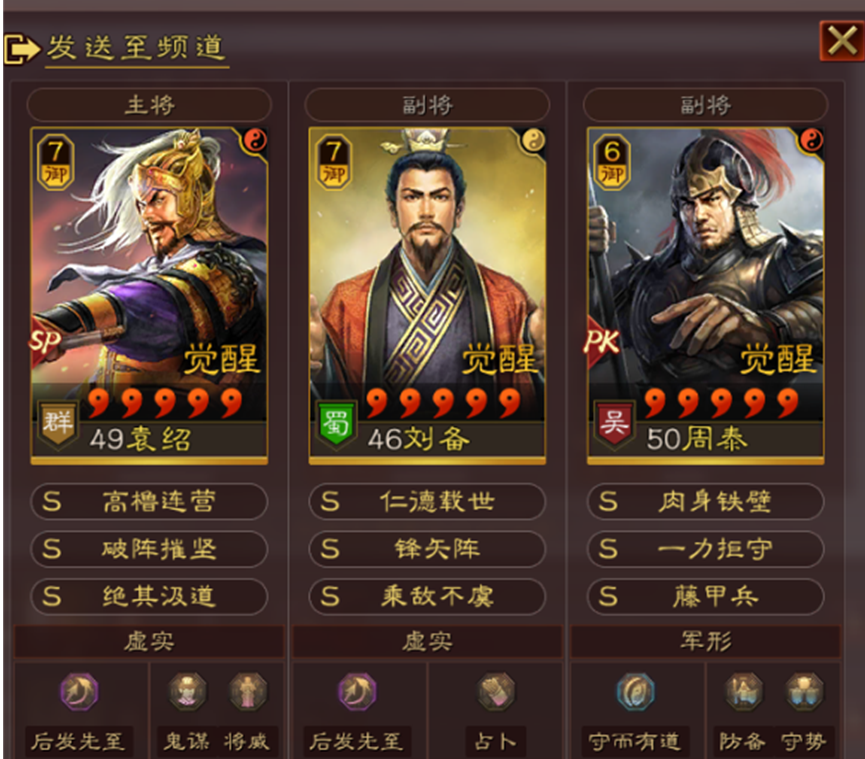
Task: Select the 锋矢阵 skill slot
Action: coord(427,549)
